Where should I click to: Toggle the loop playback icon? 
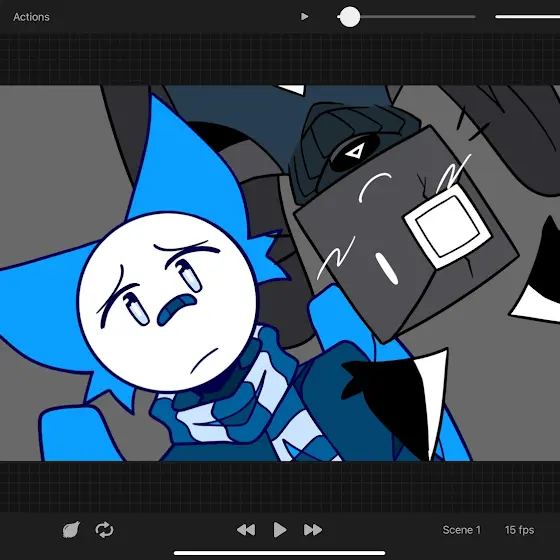coord(104,530)
